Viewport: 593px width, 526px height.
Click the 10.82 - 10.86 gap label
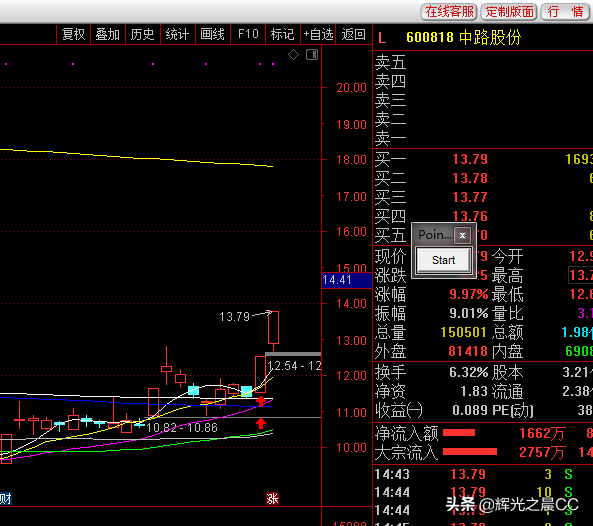182,428
